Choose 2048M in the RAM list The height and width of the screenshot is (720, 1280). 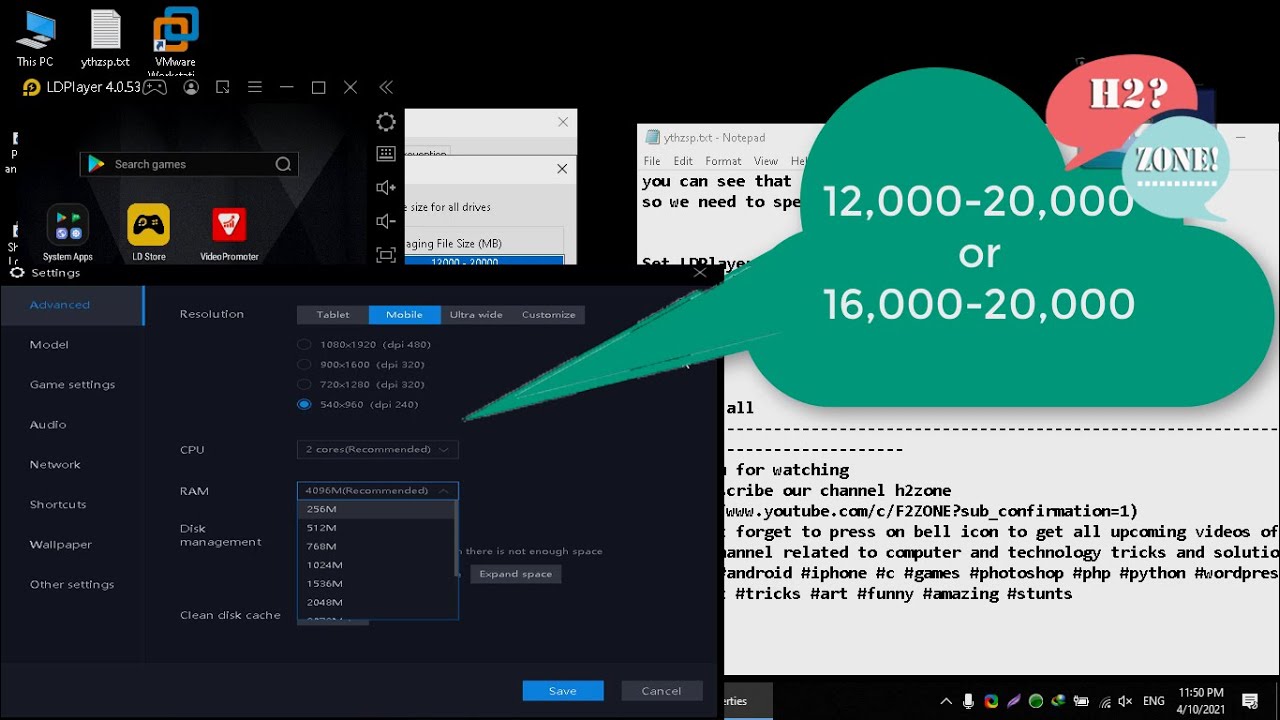[x=377, y=602]
